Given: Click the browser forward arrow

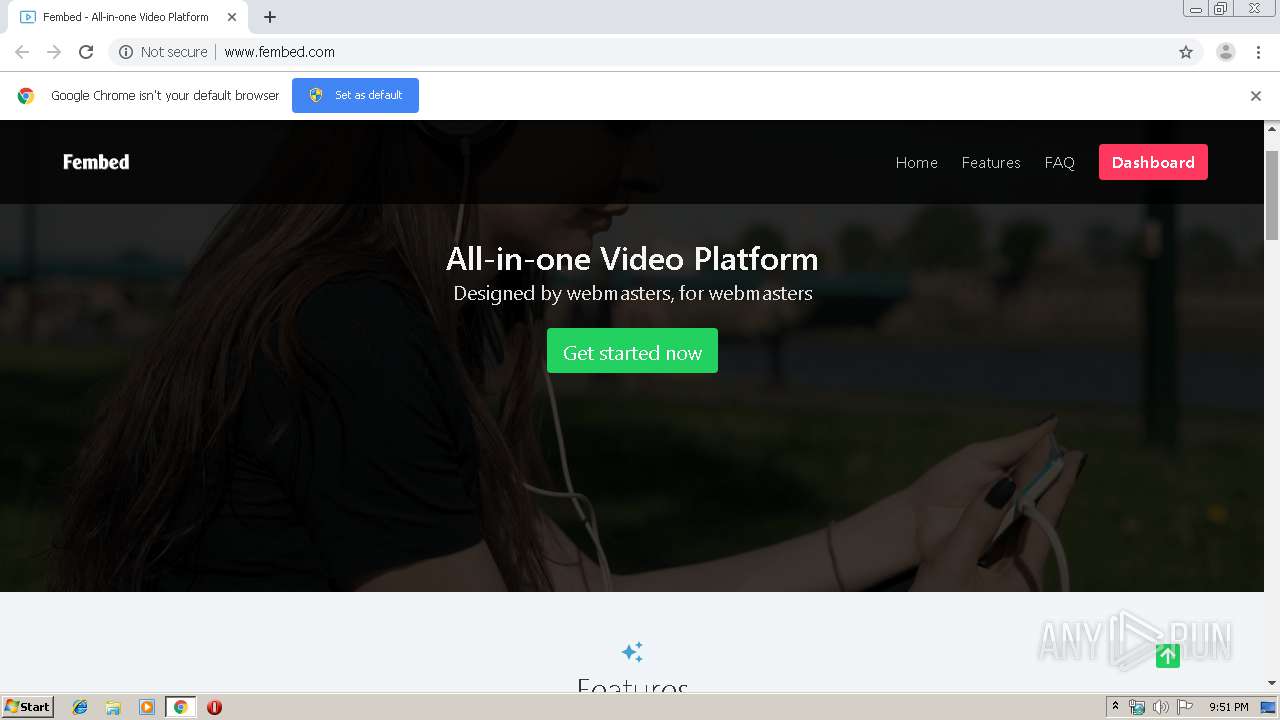Looking at the screenshot, I should [54, 52].
